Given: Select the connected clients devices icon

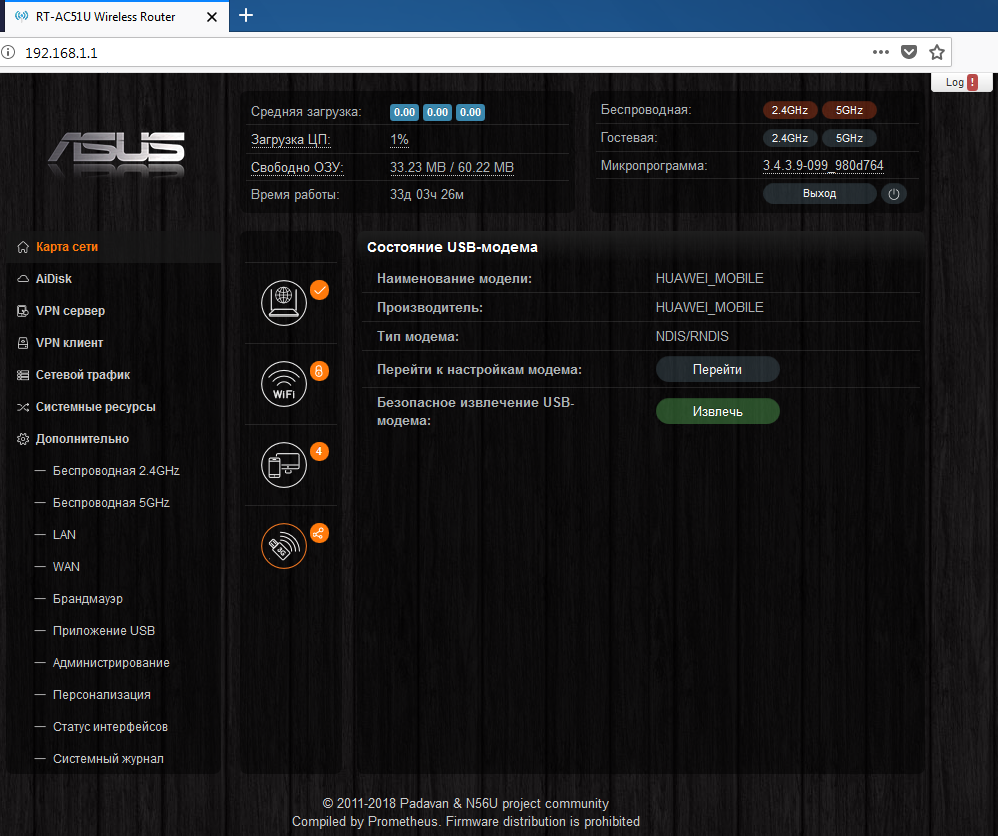Looking at the screenshot, I should coord(284,465).
